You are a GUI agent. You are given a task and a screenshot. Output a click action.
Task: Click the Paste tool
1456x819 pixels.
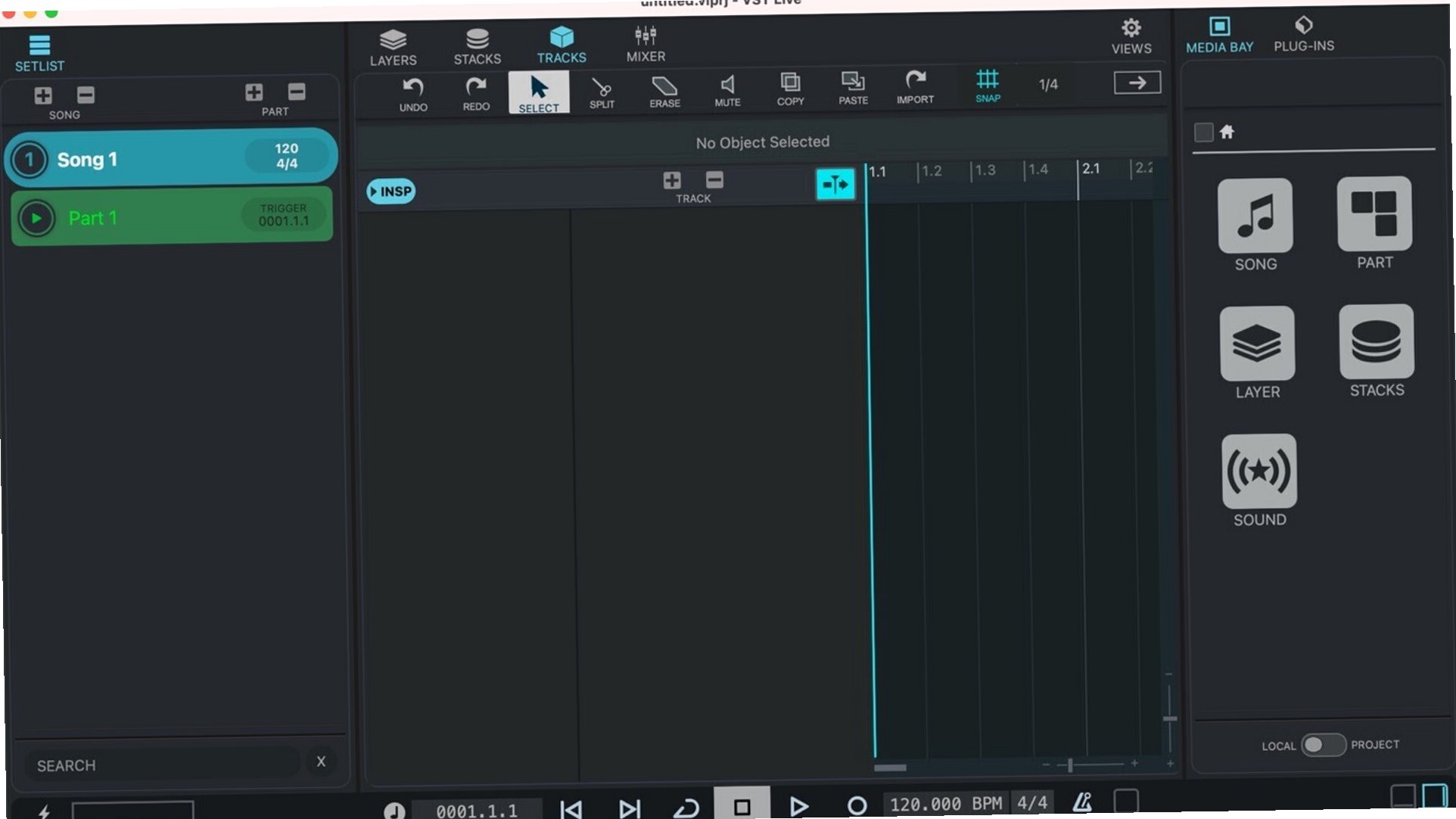point(853,89)
